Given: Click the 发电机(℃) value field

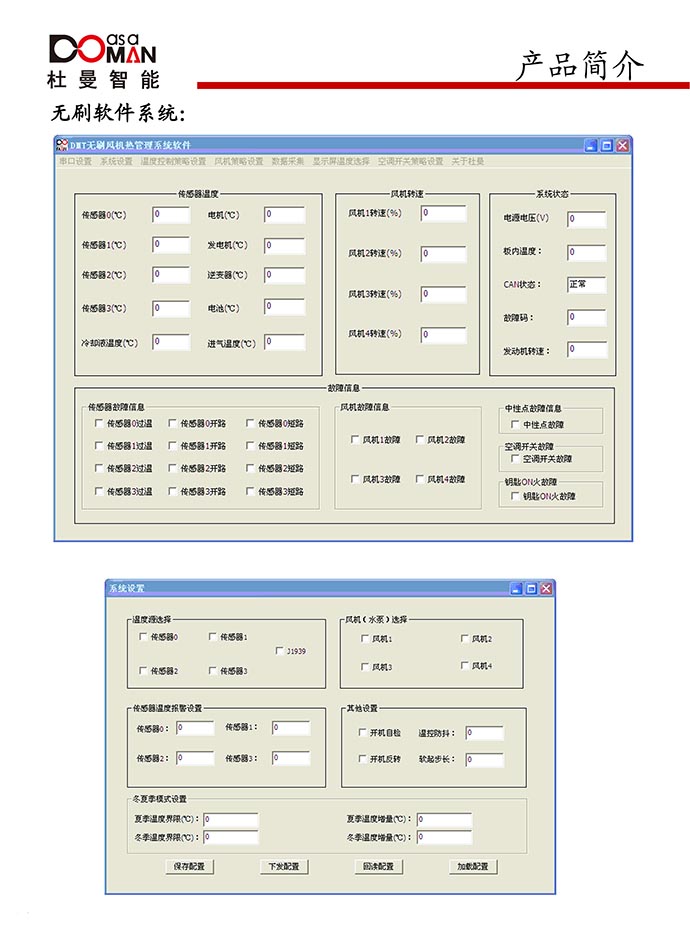Looking at the screenshot, I should click(285, 245).
